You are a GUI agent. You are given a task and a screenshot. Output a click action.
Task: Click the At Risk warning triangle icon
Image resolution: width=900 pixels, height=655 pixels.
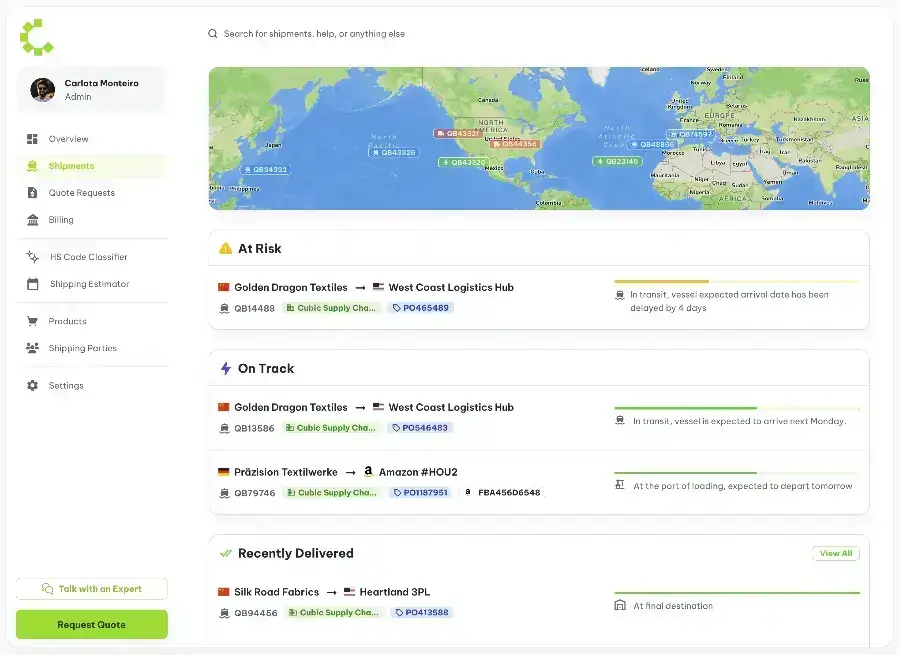click(226, 248)
